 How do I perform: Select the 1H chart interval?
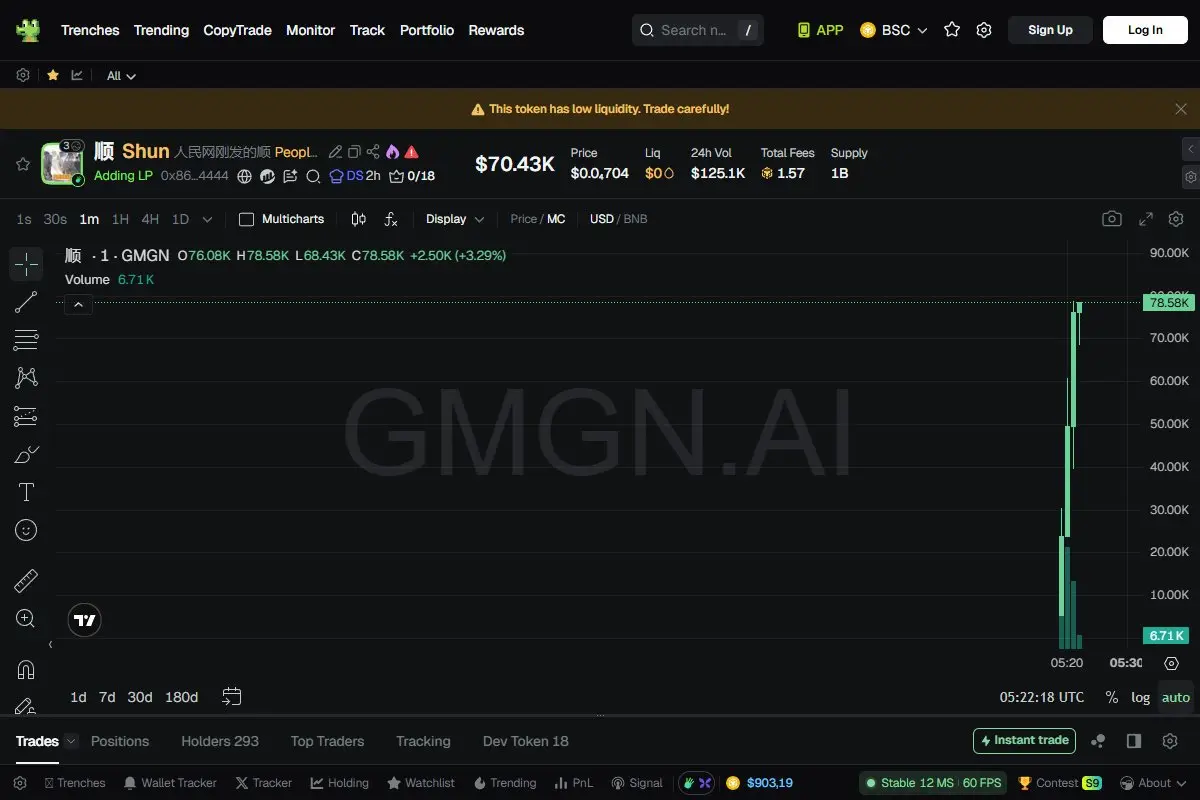tap(120, 219)
